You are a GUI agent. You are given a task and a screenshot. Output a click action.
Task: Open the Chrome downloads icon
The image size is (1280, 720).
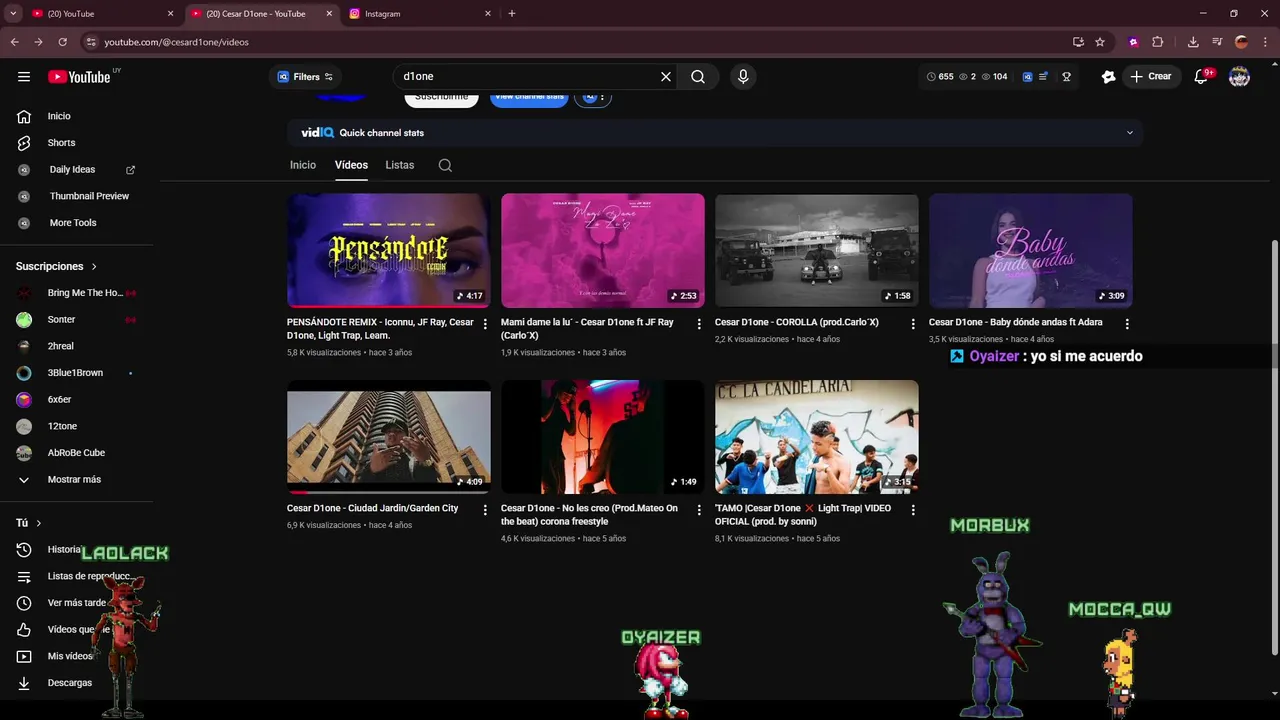1193,42
